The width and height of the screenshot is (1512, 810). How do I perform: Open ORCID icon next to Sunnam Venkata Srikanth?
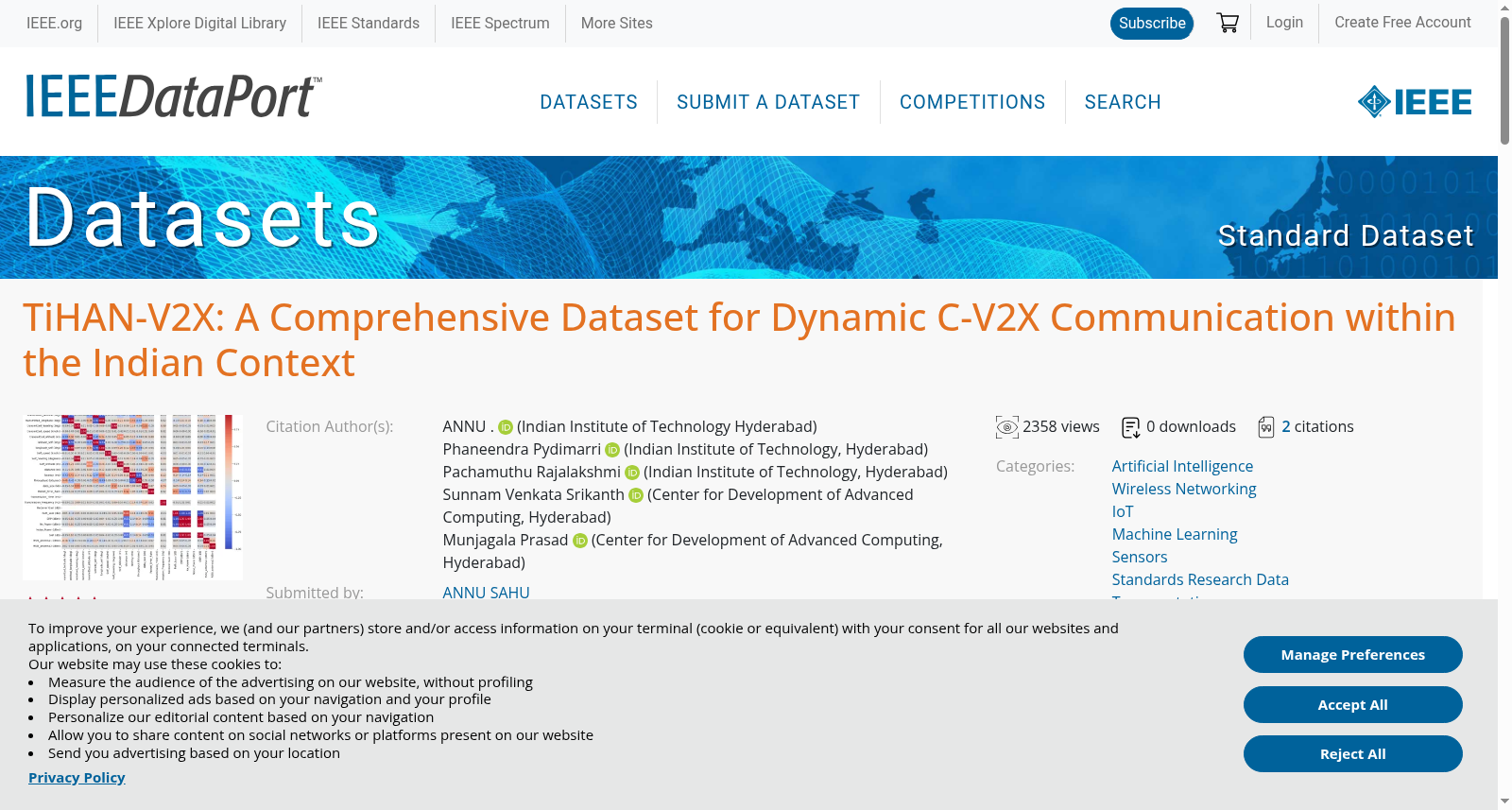click(636, 495)
